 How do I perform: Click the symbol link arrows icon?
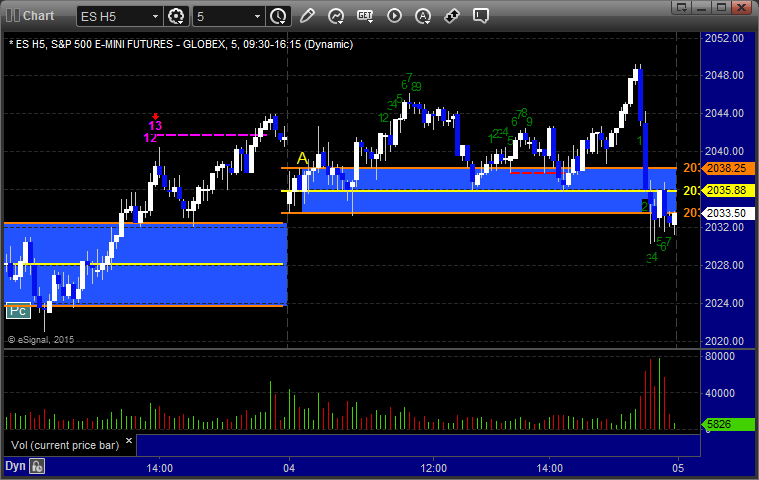click(452, 16)
